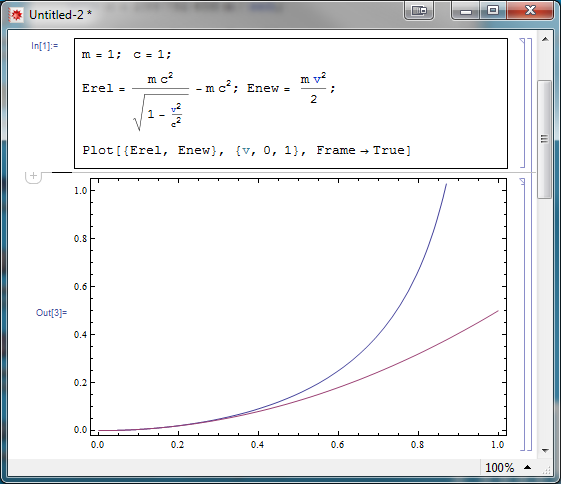The width and height of the screenshot is (561, 484).
Task: Click scrollbar down arrow
Action: pyautogui.click(x=545, y=450)
